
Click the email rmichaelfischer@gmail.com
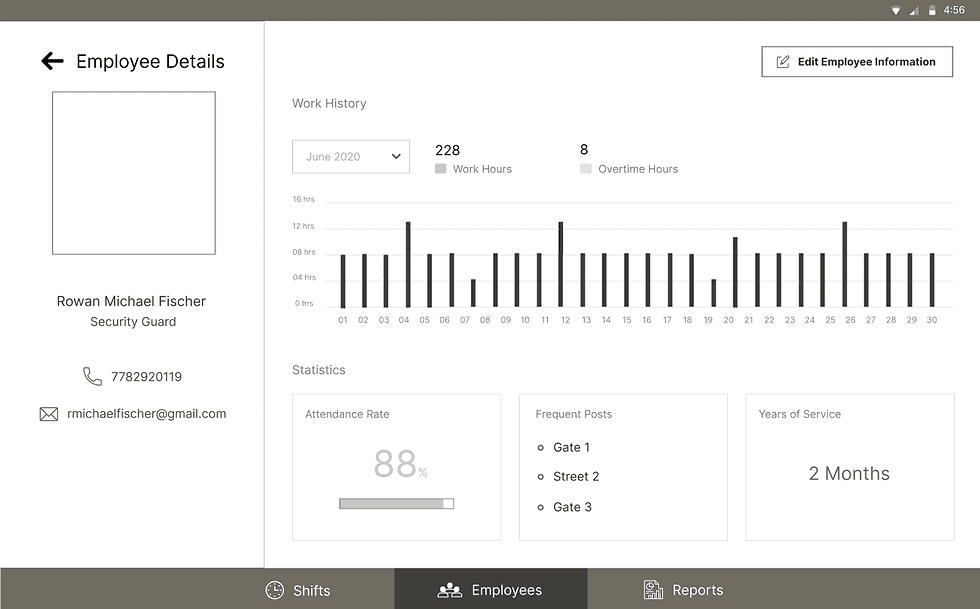(146, 413)
